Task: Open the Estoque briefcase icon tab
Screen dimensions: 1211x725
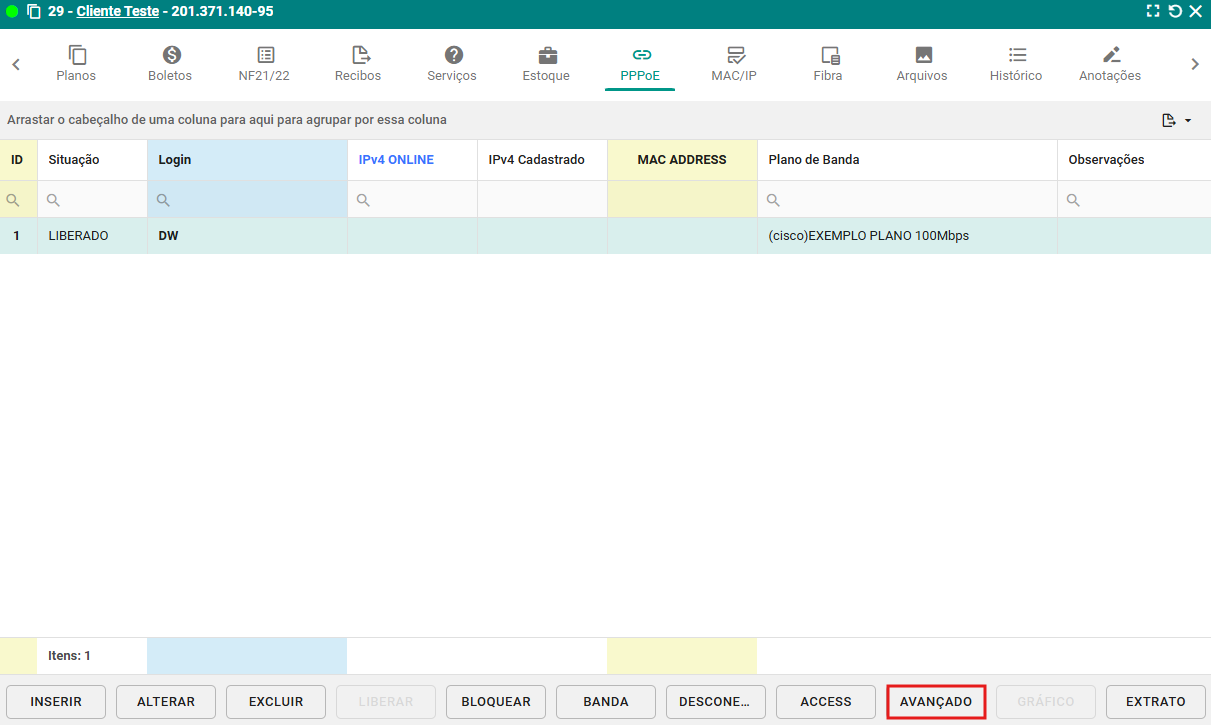Action: pyautogui.click(x=546, y=55)
